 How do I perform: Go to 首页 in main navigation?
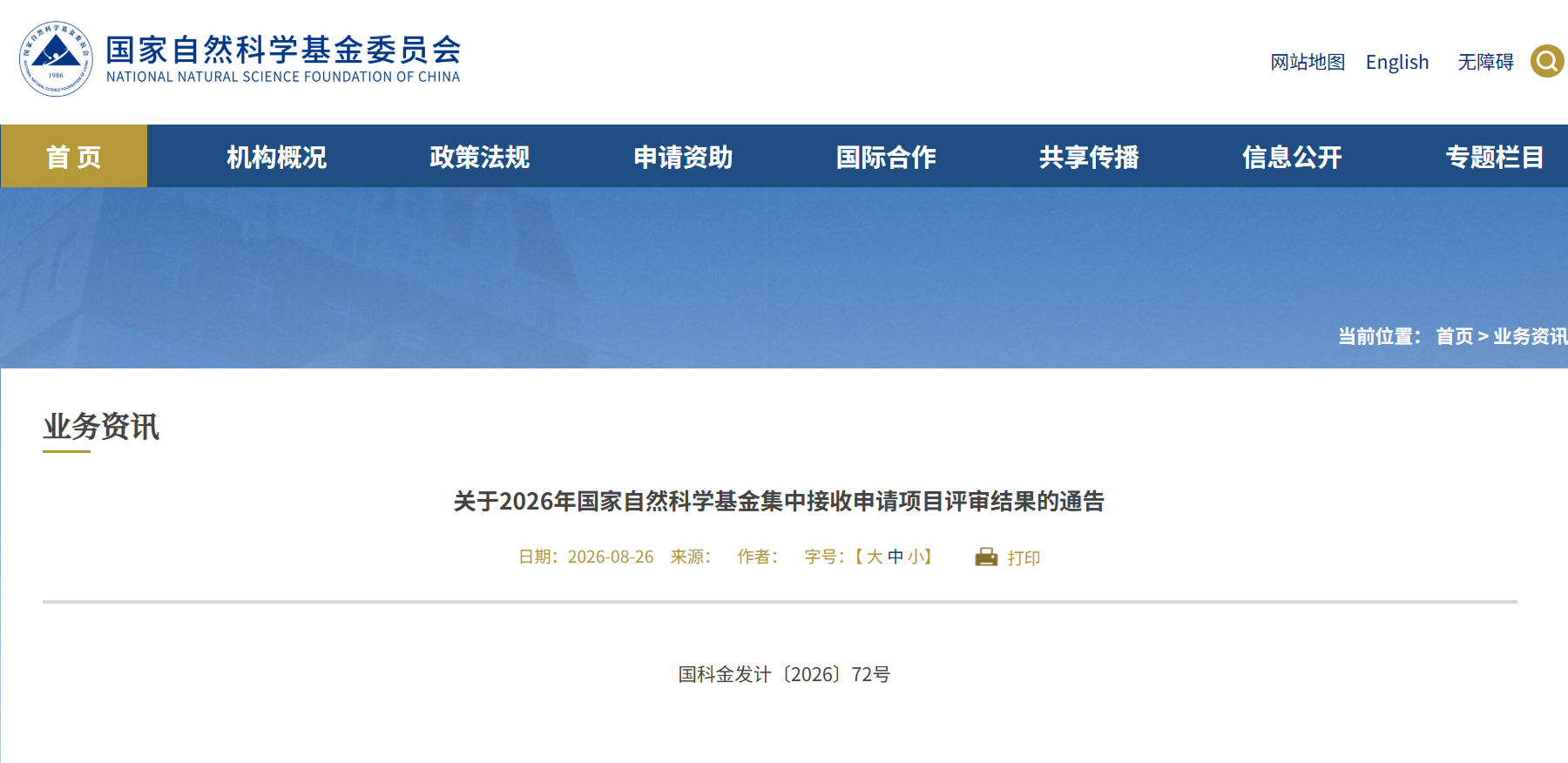(x=74, y=157)
